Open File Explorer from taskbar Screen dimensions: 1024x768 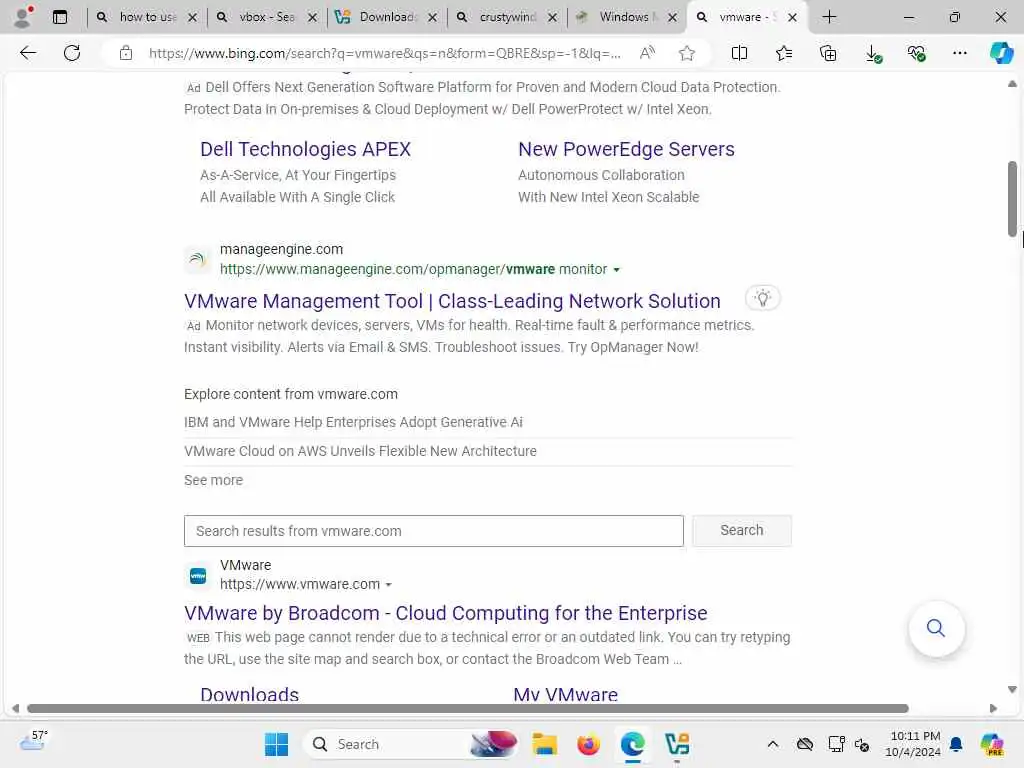tap(544, 744)
